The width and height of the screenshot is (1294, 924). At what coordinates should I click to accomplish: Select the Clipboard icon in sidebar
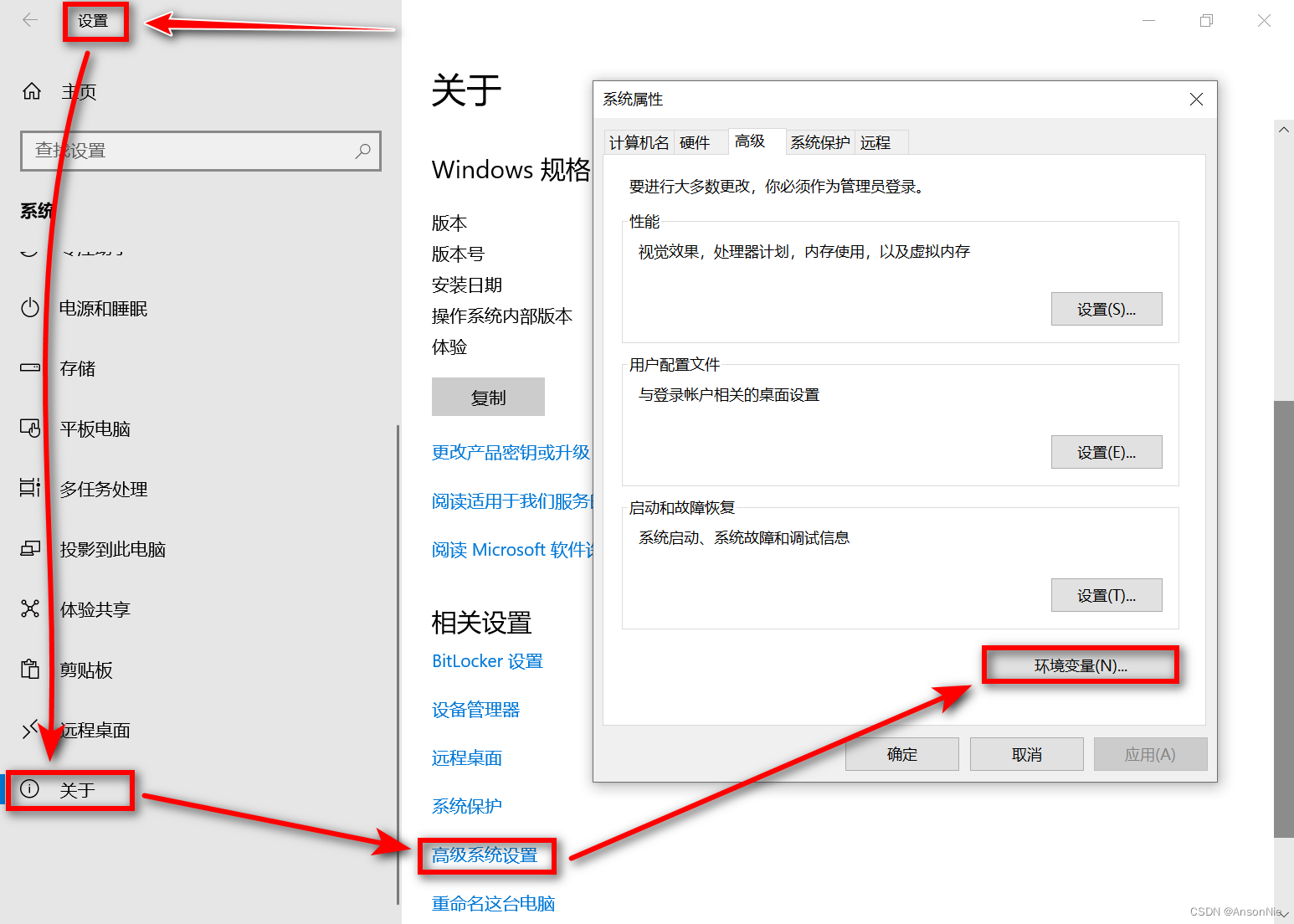30,669
